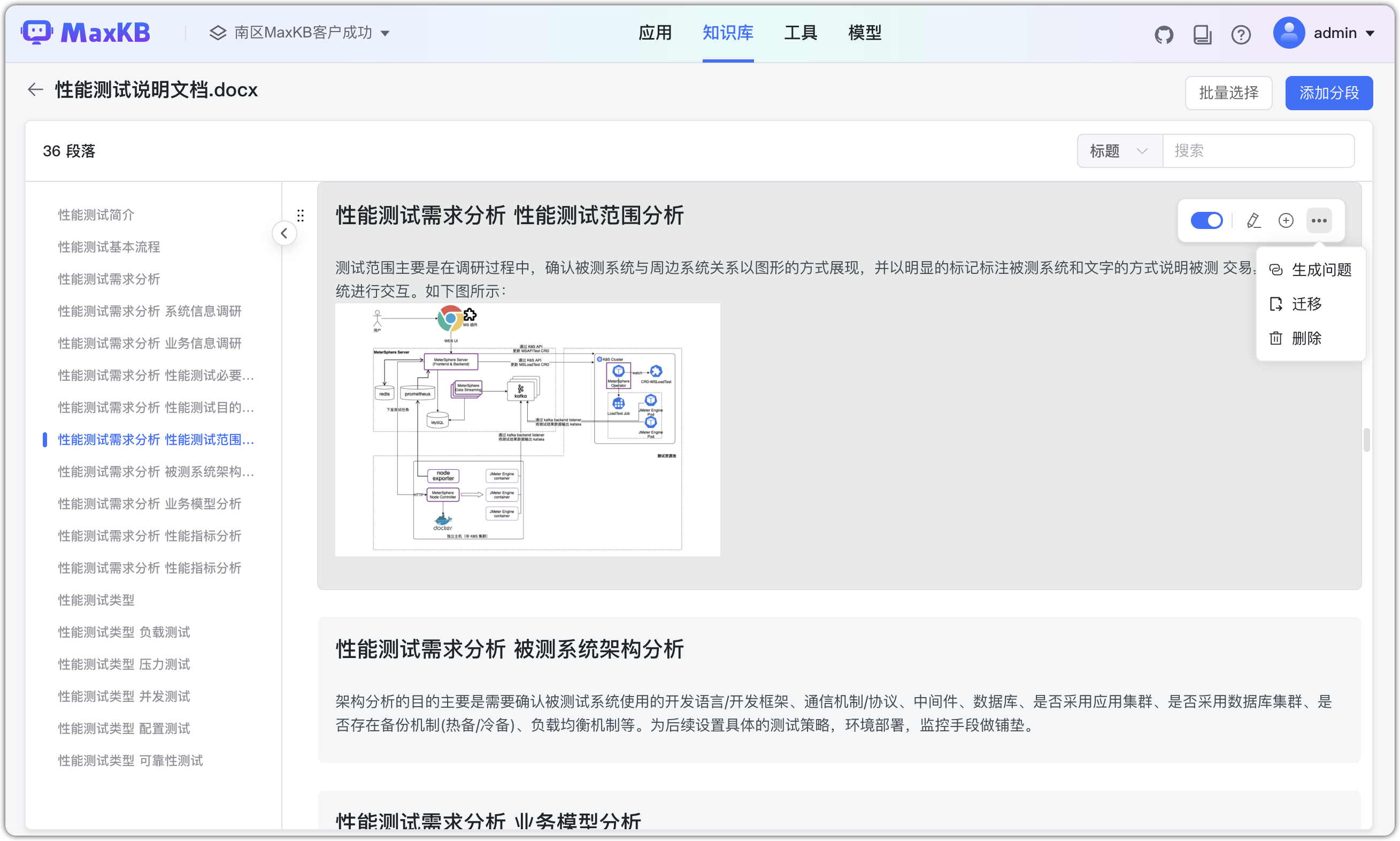The height and width of the screenshot is (841, 1400).
Task: Open the GitHub repository icon
Action: point(1164,34)
